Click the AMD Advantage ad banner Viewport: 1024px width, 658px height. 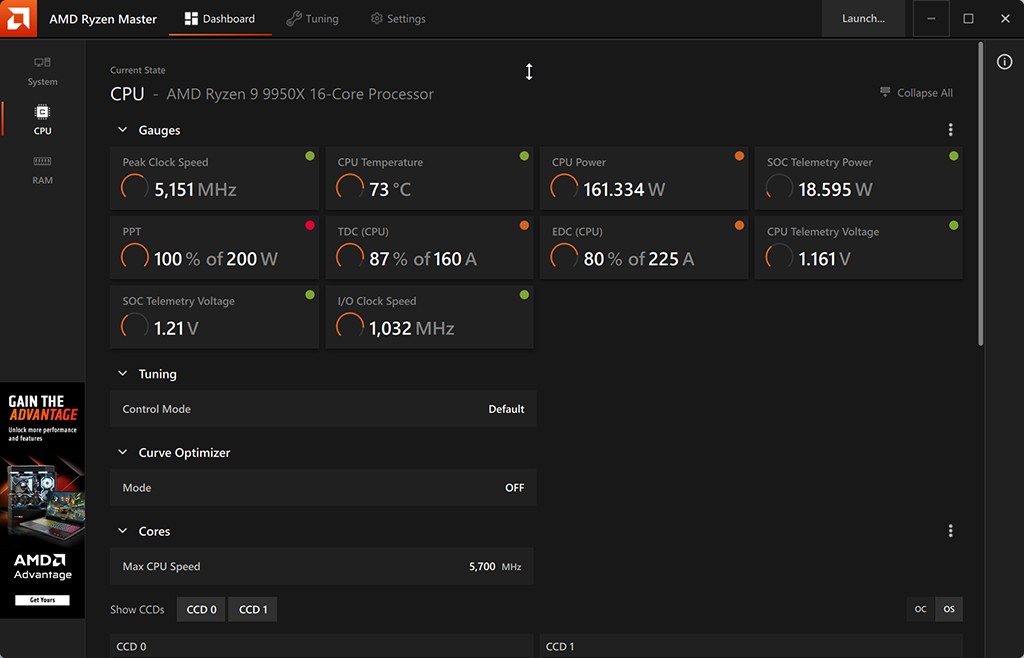coord(42,500)
